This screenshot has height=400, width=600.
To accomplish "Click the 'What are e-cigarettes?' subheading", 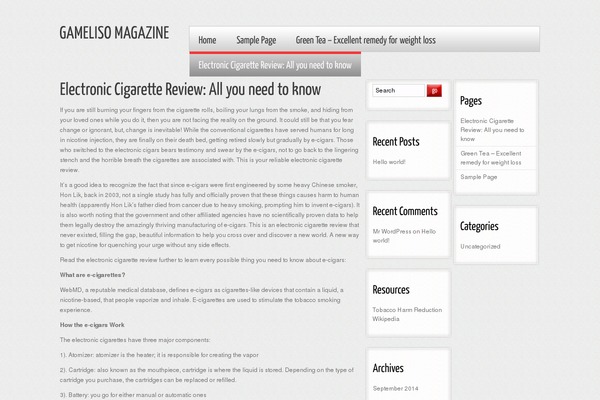I will [x=92, y=275].
